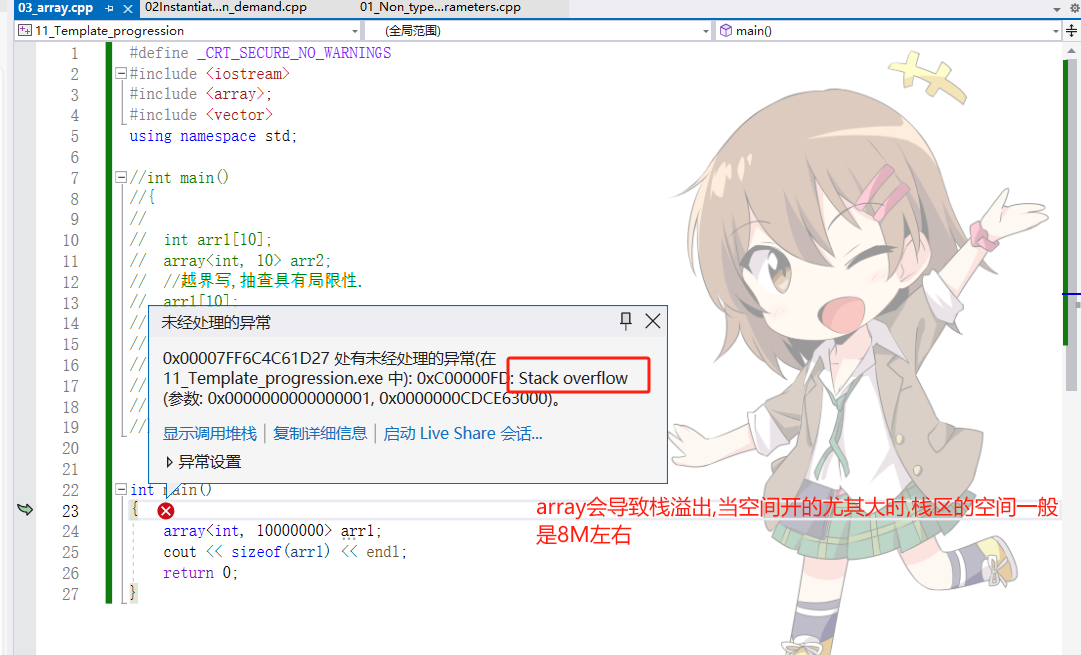Collapse the #include block at line 2
This screenshot has width=1081, height=655.
tap(121, 73)
